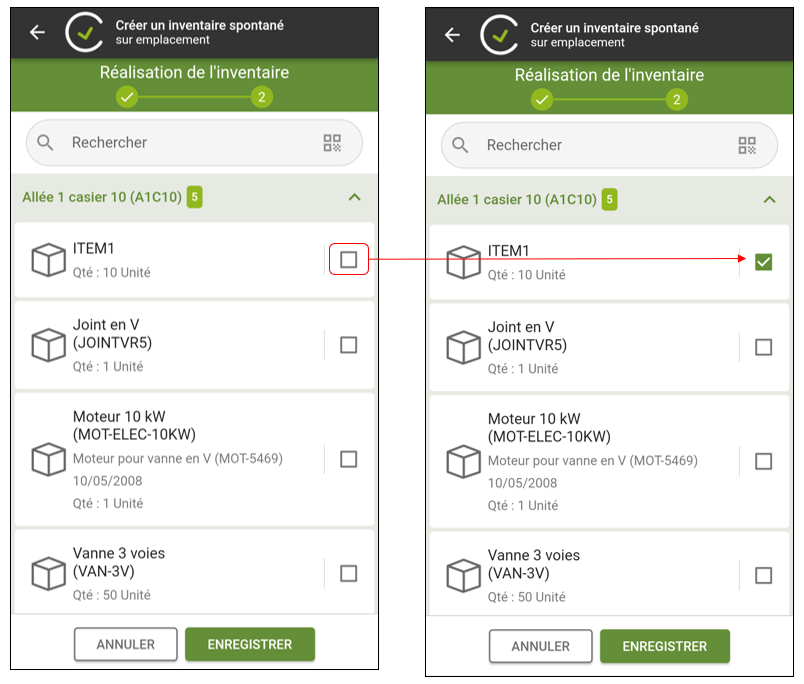Click ITEM1 box icon on left screen
Image resolution: width=804 pixels, height=684 pixels.
pyautogui.click(x=49, y=260)
